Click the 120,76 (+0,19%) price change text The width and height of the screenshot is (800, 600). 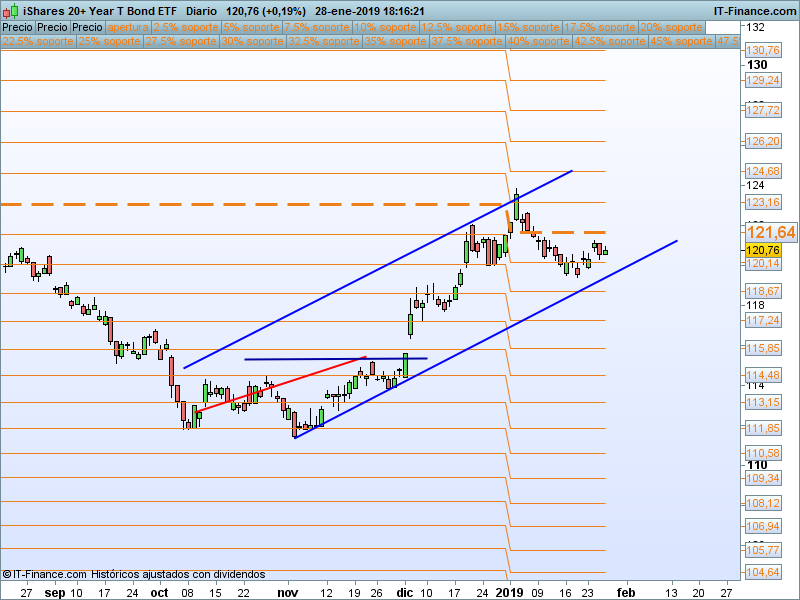coord(266,11)
